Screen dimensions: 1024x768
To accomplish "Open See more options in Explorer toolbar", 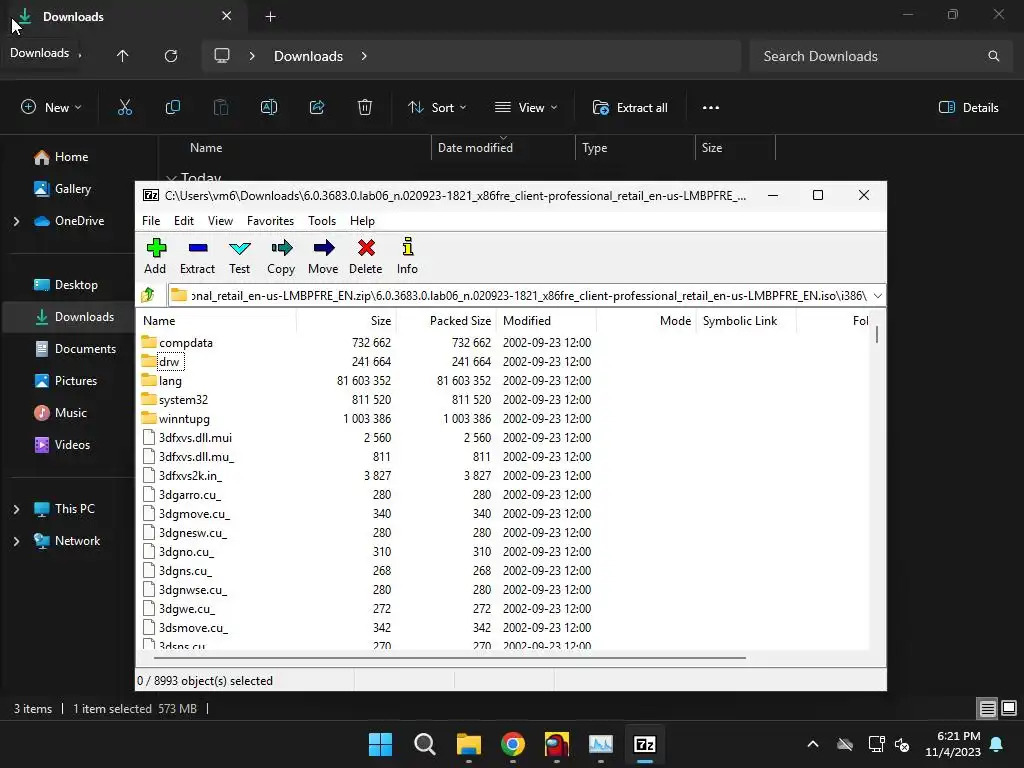I will [x=711, y=108].
